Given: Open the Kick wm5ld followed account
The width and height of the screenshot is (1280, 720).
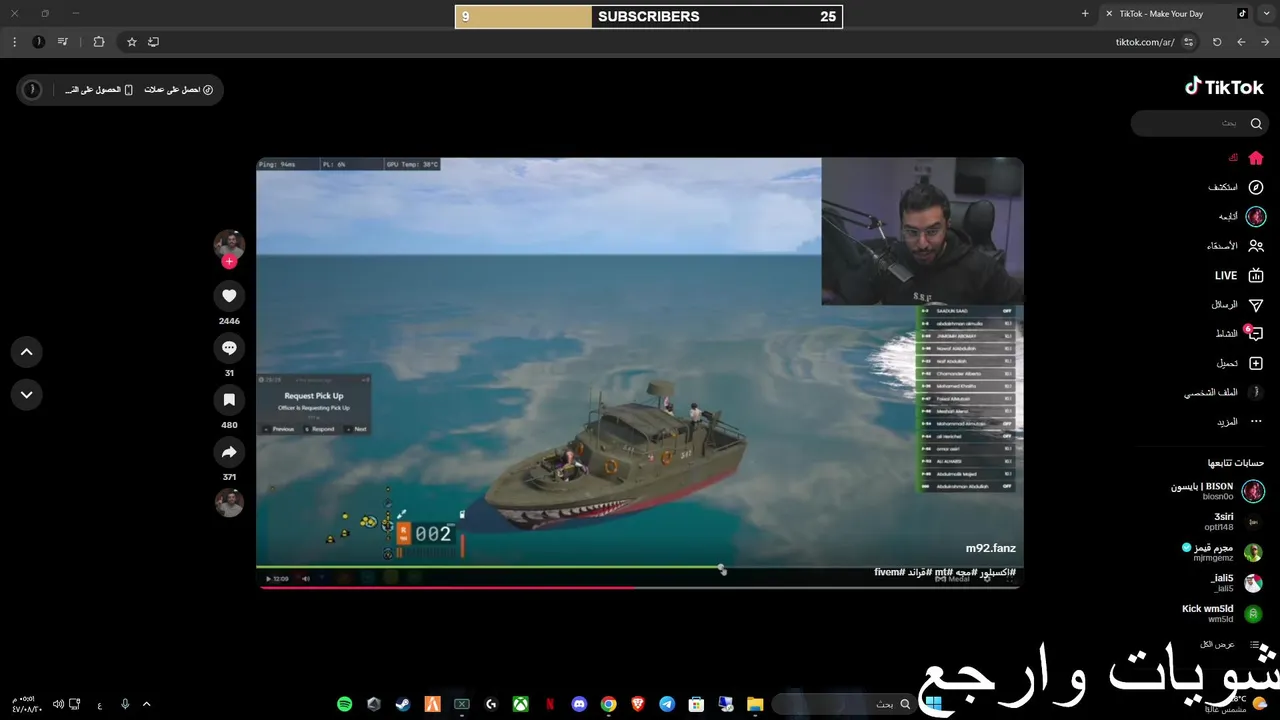Looking at the screenshot, I should pyautogui.click(x=1223, y=614).
